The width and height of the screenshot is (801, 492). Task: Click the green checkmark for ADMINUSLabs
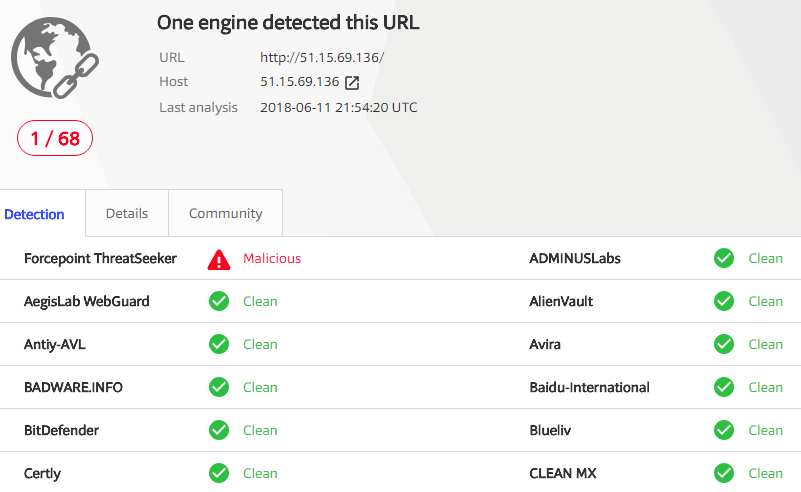pyautogui.click(x=724, y=259)
